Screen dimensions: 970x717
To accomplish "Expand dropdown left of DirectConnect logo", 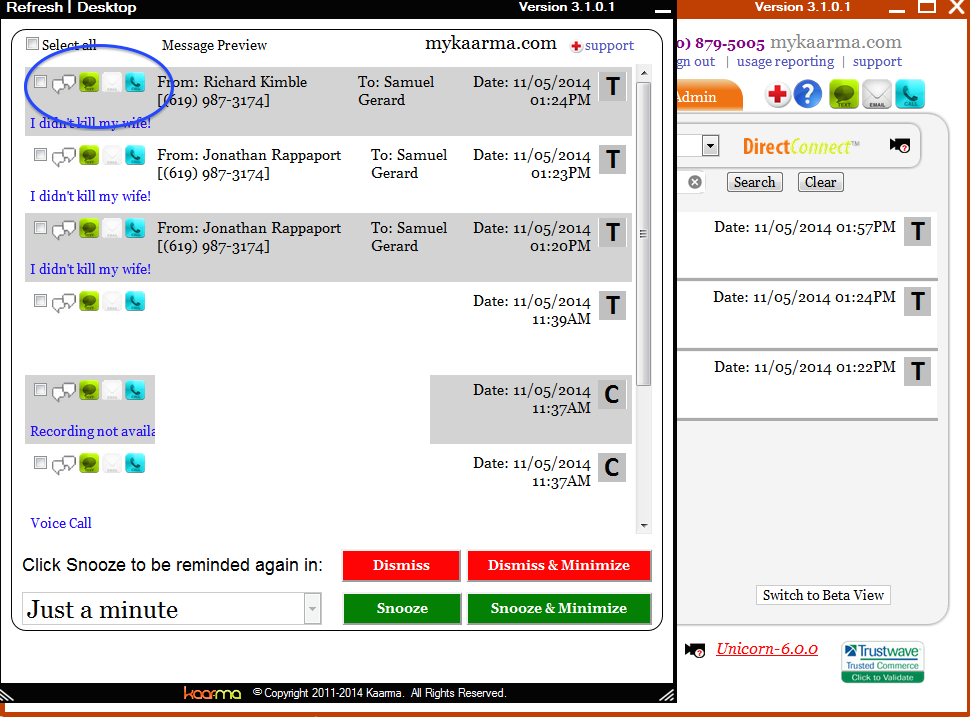I will 710,147.
